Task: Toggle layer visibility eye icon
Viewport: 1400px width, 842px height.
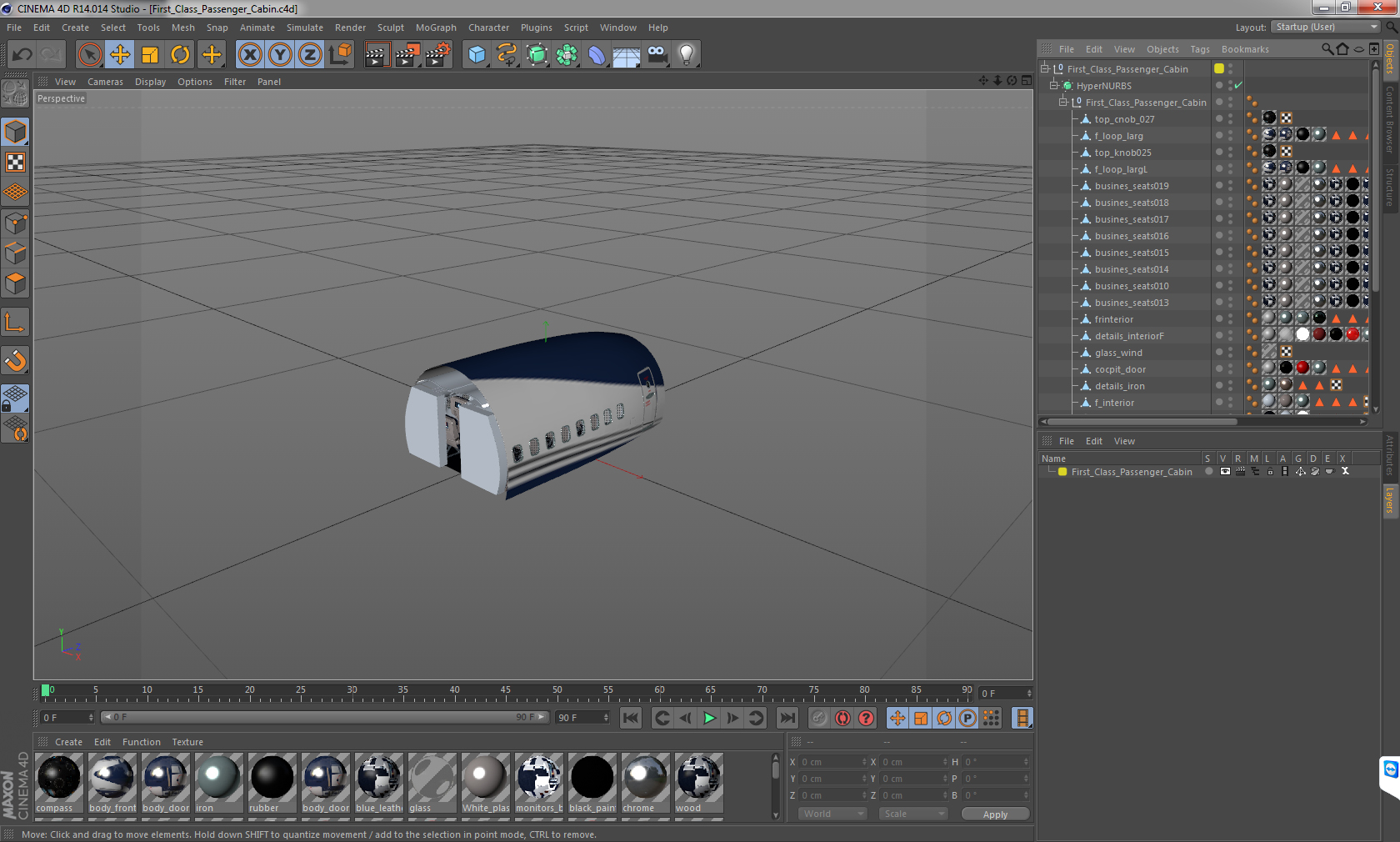Action: click(1224, 471)
